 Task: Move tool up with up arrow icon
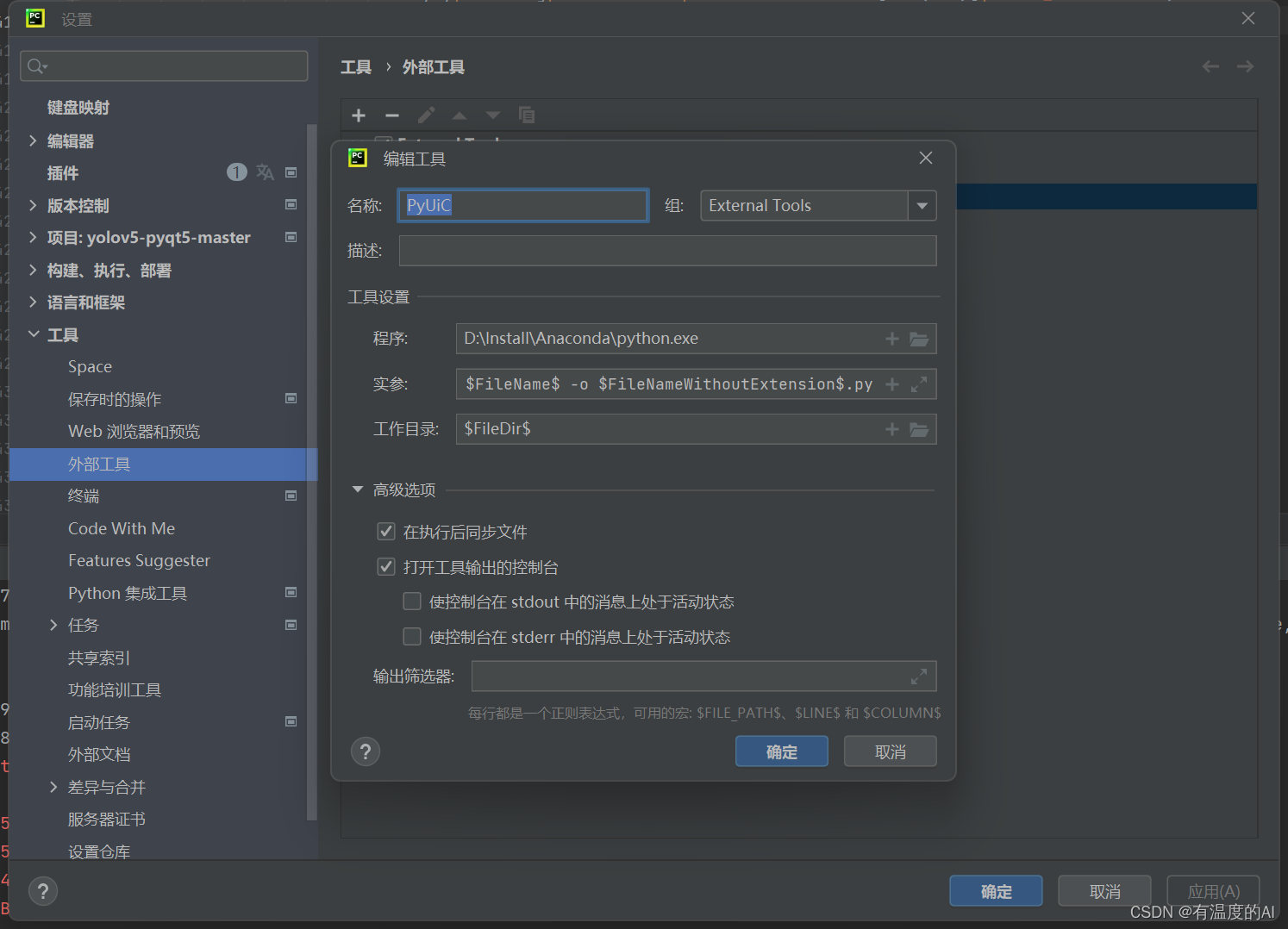tap(460, 115)
